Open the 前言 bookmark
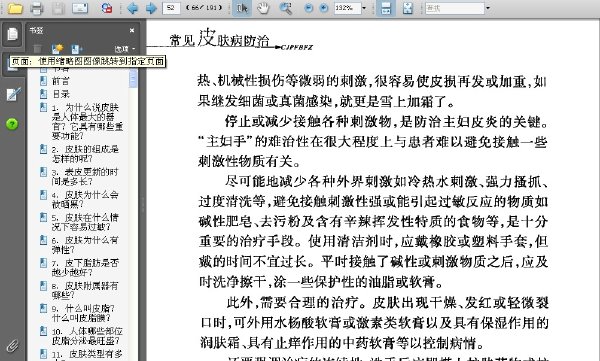The height and width of the screenshot is (361, 600). tap(60, 81)
